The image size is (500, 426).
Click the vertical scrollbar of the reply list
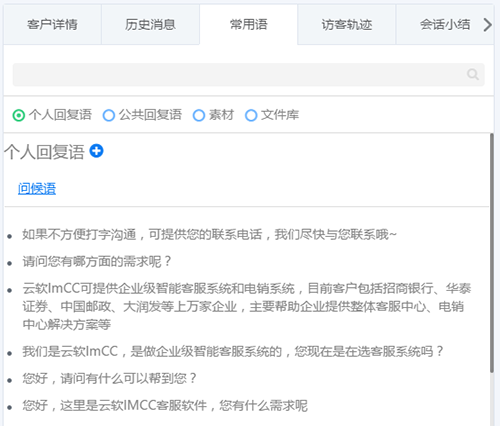[x=492, y=253]
